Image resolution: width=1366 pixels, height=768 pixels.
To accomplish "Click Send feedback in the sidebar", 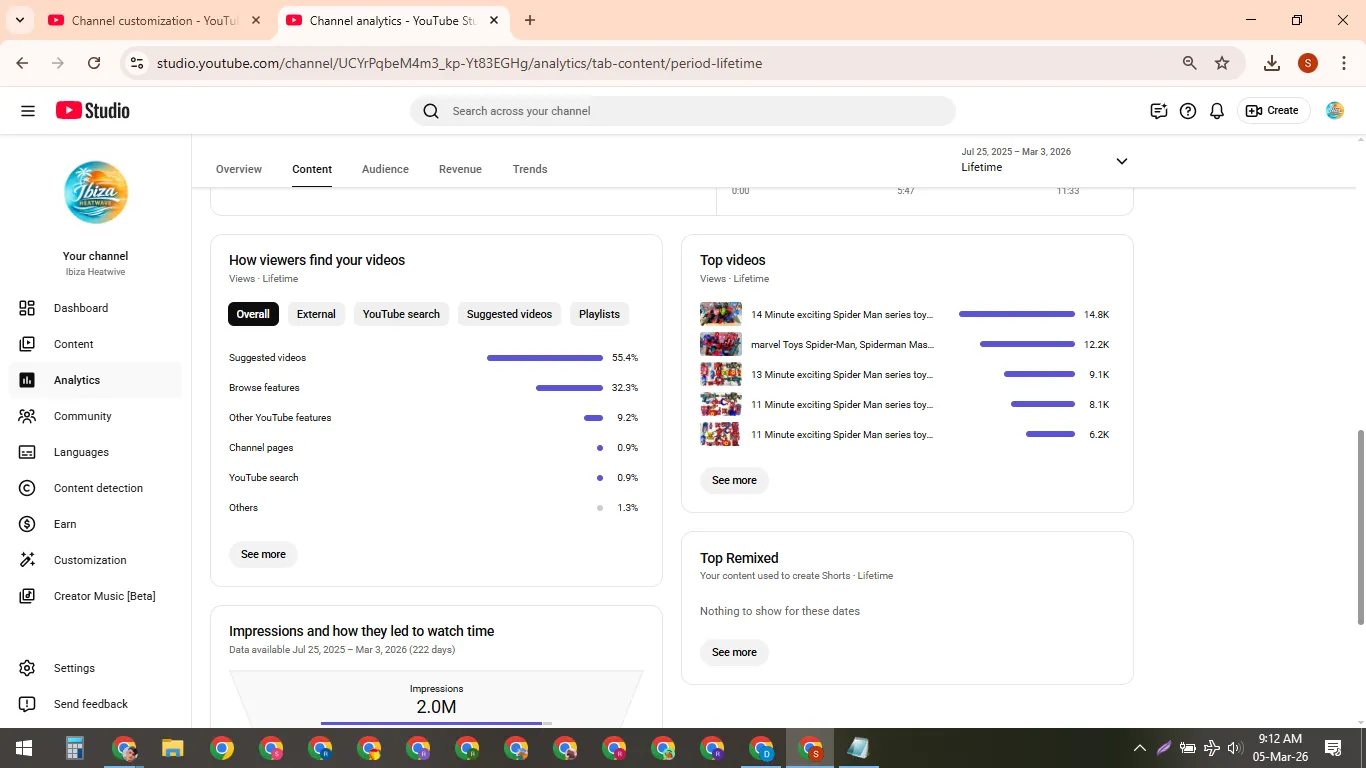I will click(96, 704).
